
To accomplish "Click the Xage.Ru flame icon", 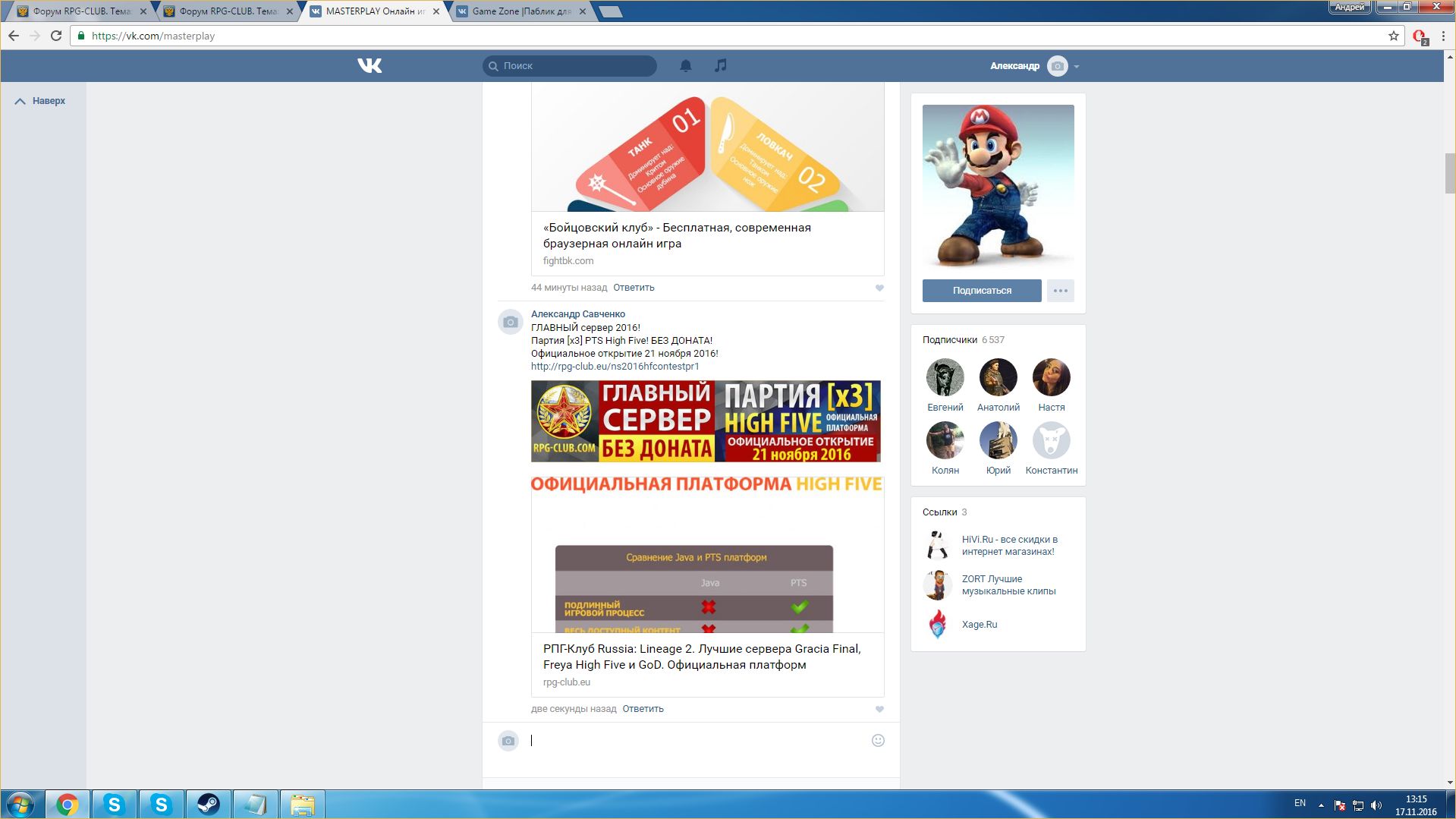I will click(x=938, y=625).
